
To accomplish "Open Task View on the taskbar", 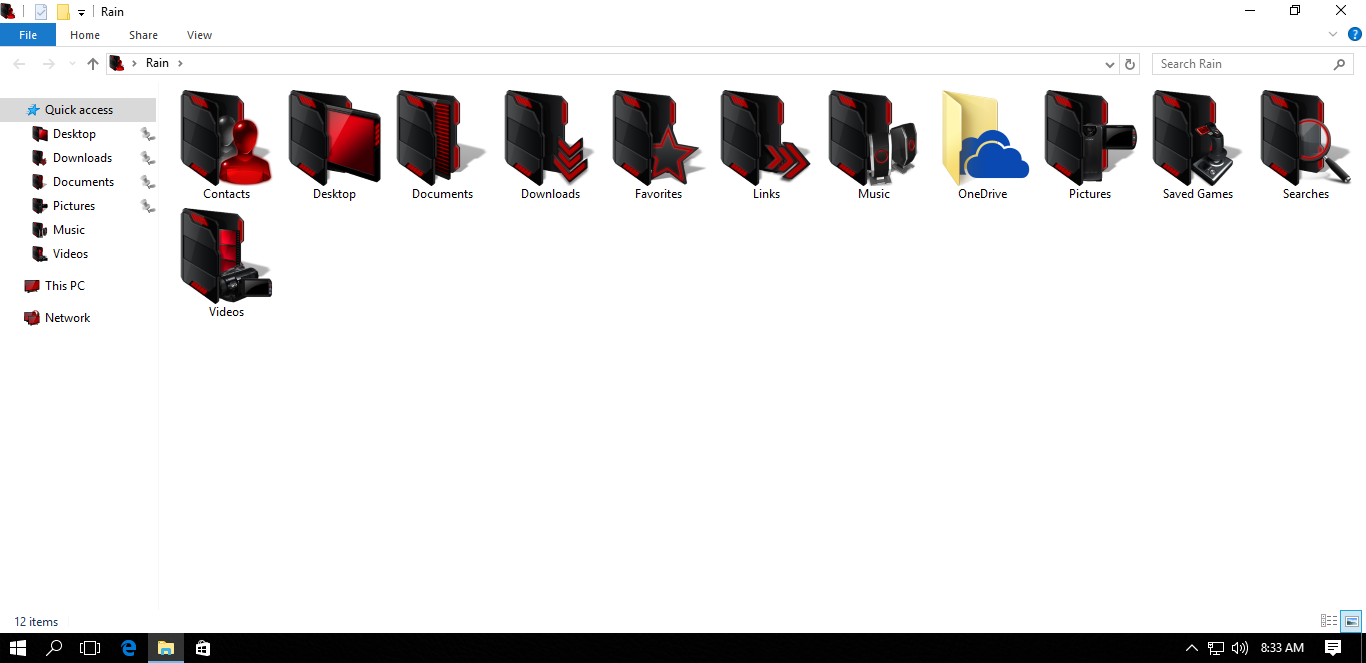I will (x=90, y=648).
